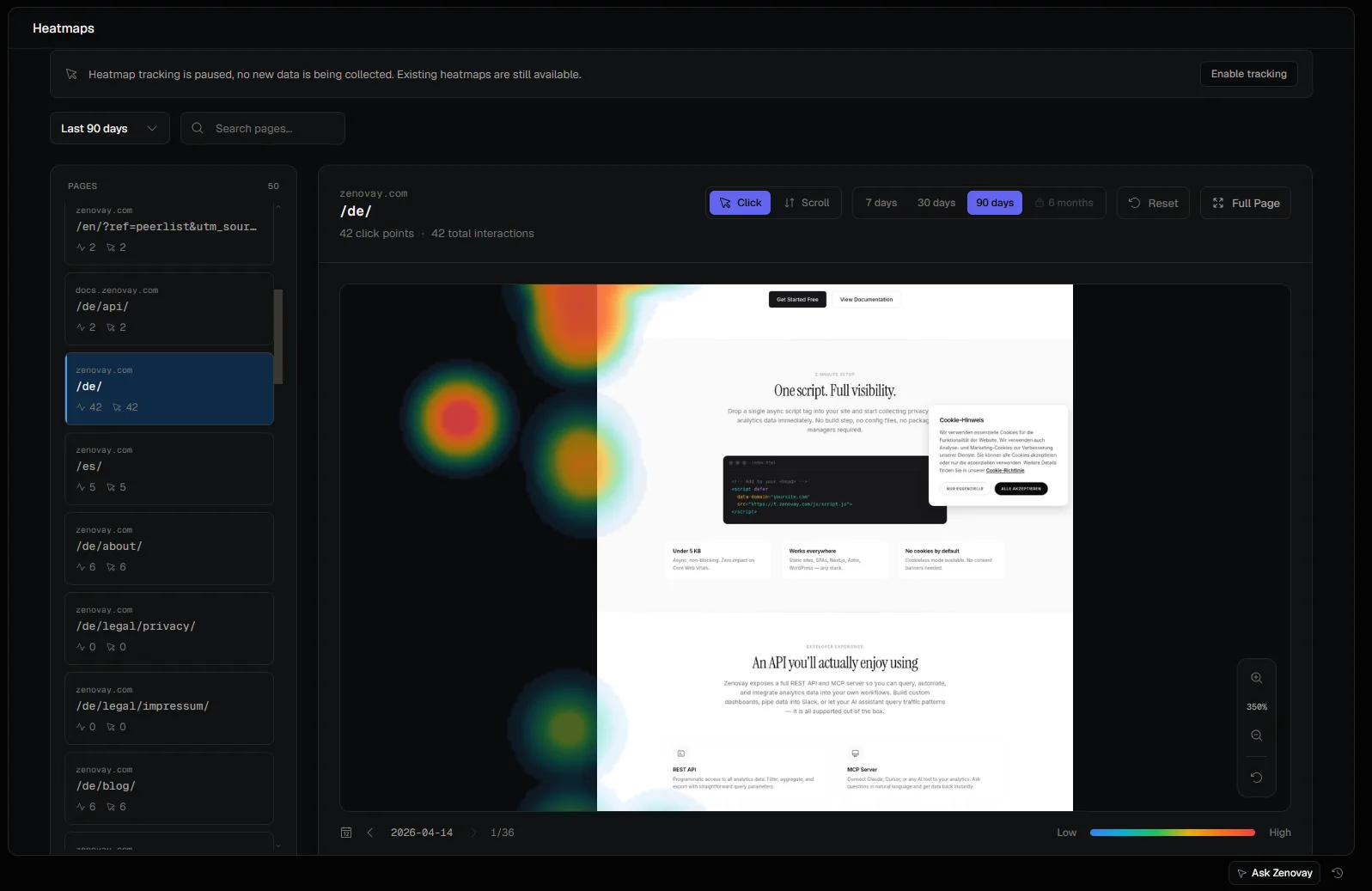1372x891 pixels.
Task: Click the /de/ card clicks cursor icon
Action: 117,407
